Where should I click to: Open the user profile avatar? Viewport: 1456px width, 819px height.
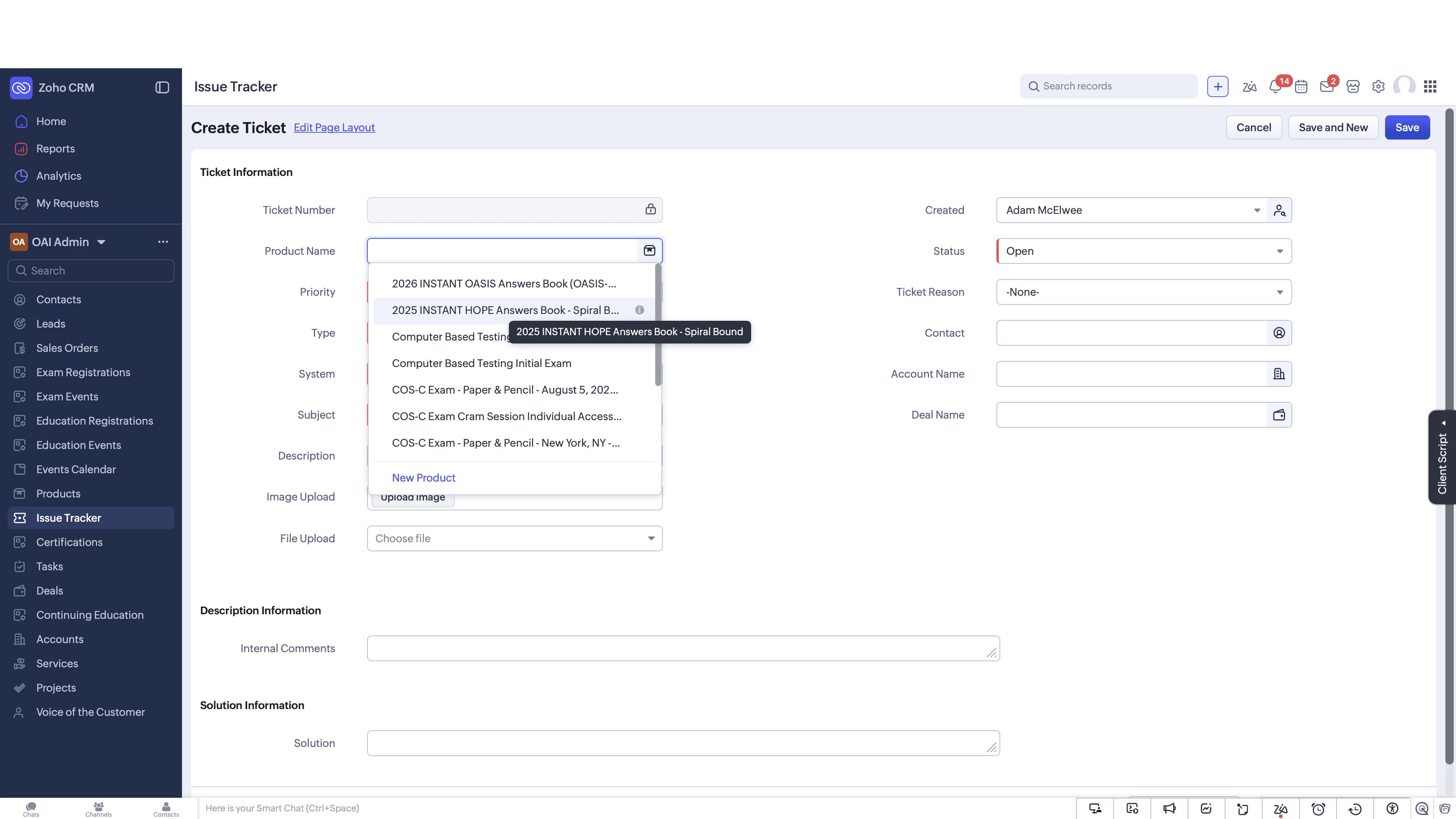1404,86
